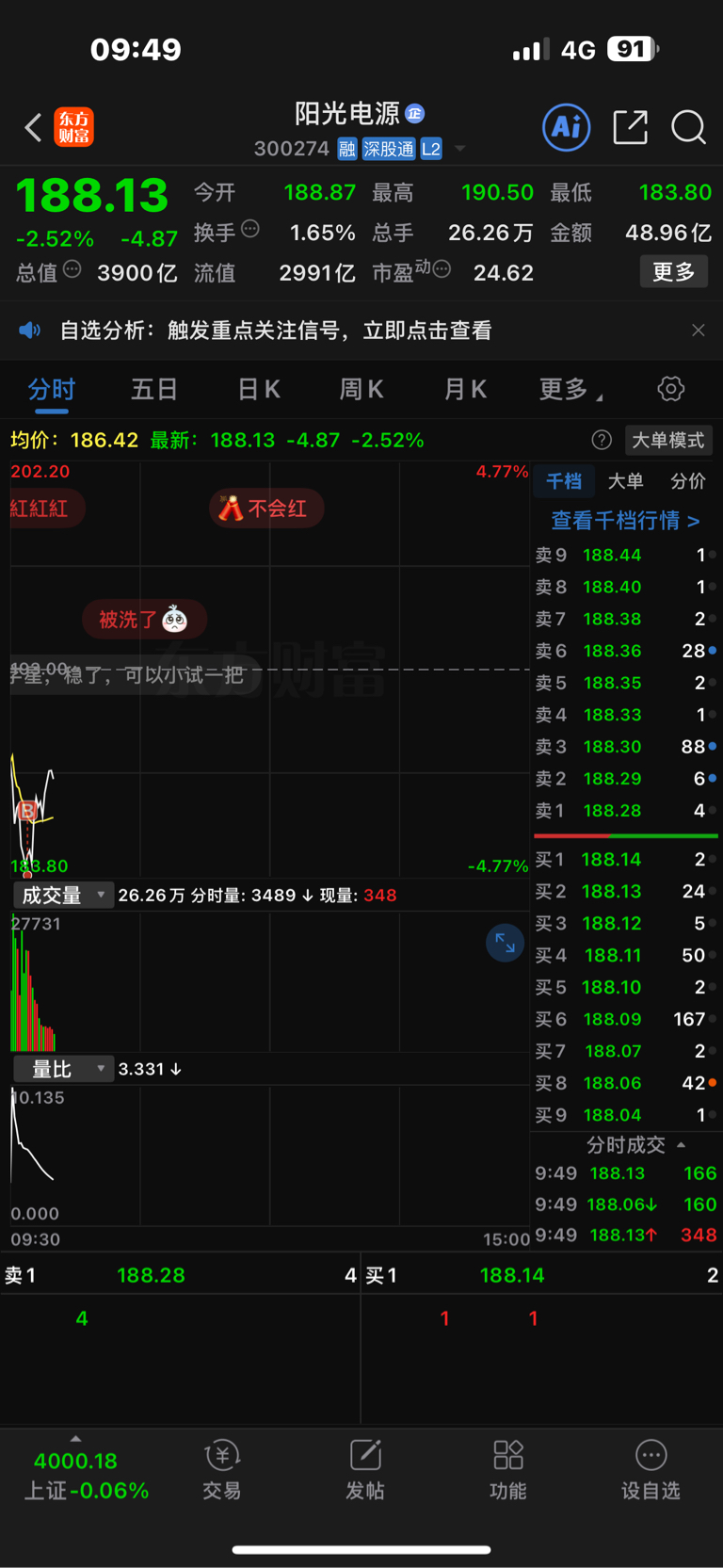Tap the 正 verified badge beside 阳光电源

[415, 114]
